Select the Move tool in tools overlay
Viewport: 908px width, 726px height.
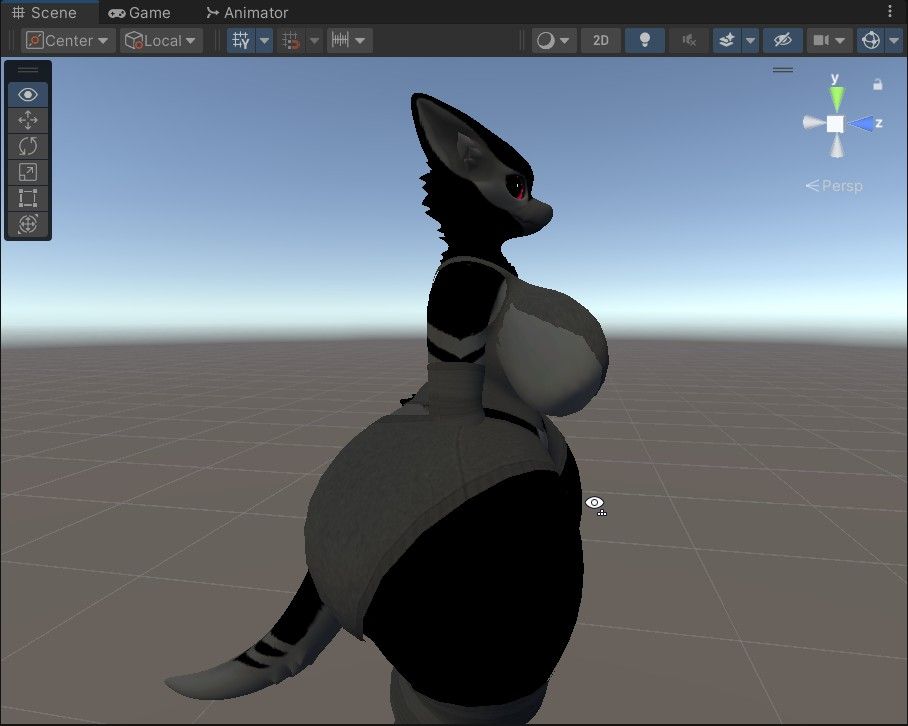coord(28,120)
